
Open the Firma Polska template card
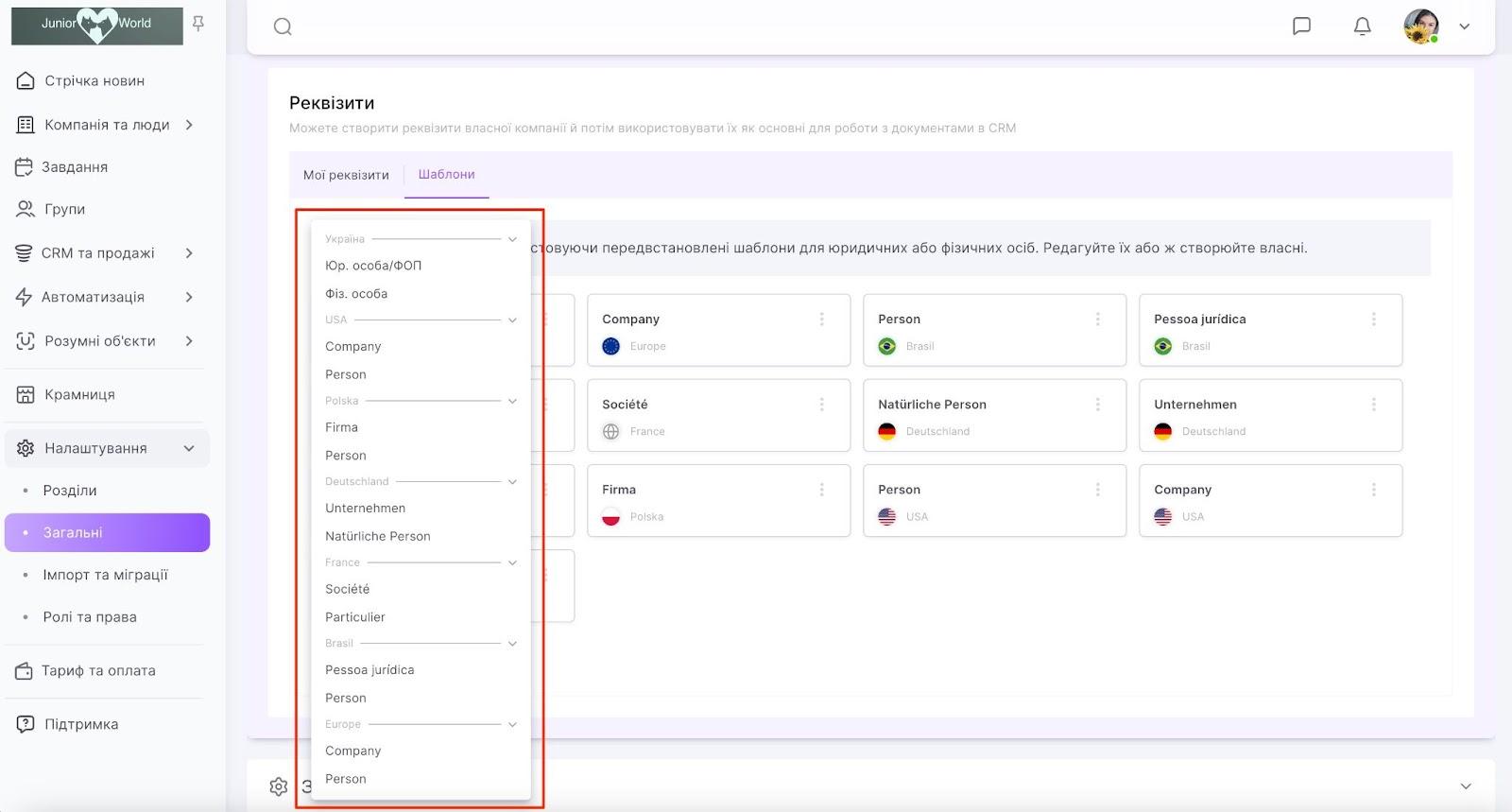click(719, 501)
